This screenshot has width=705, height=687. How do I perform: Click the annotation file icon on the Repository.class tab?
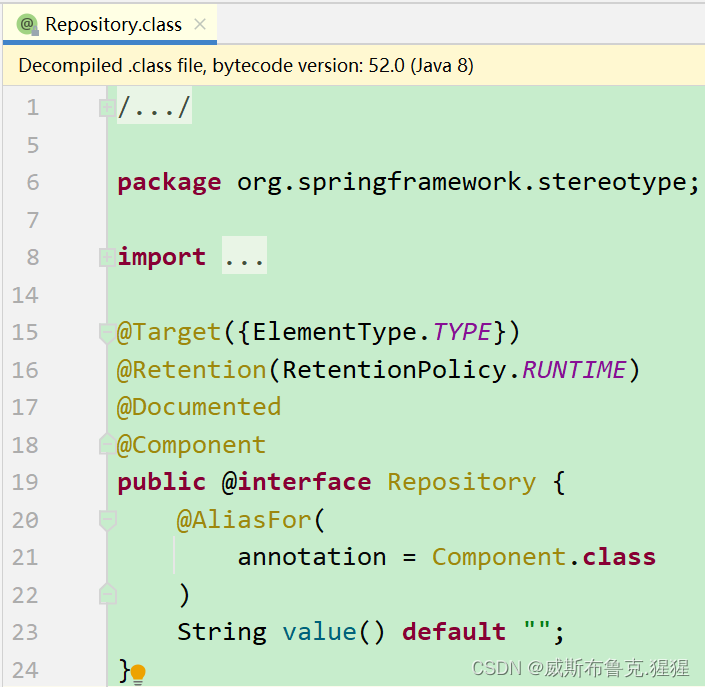[x=26, y=24]
